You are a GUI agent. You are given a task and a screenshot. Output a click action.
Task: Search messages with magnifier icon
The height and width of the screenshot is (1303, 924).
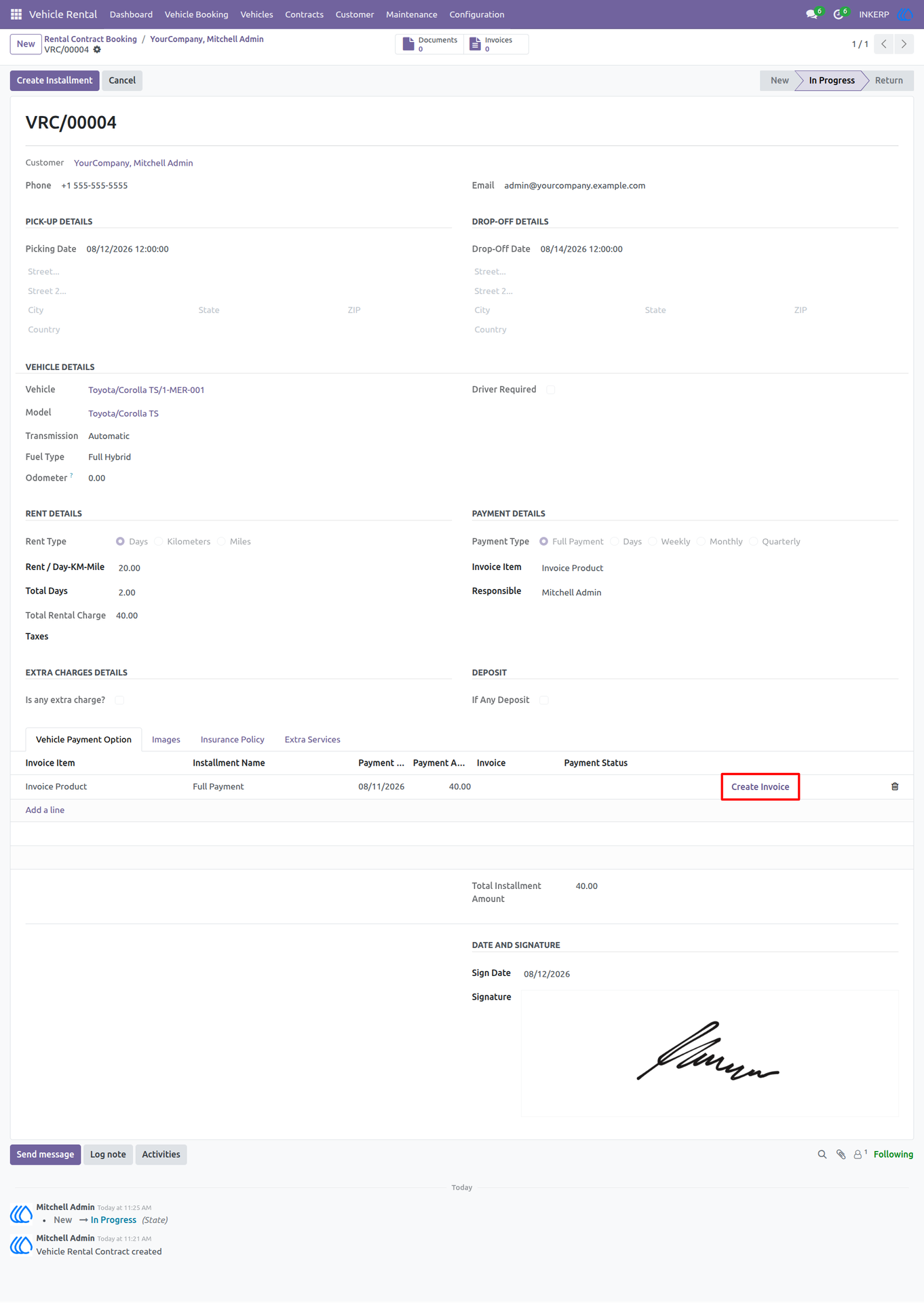(822, 1154)
